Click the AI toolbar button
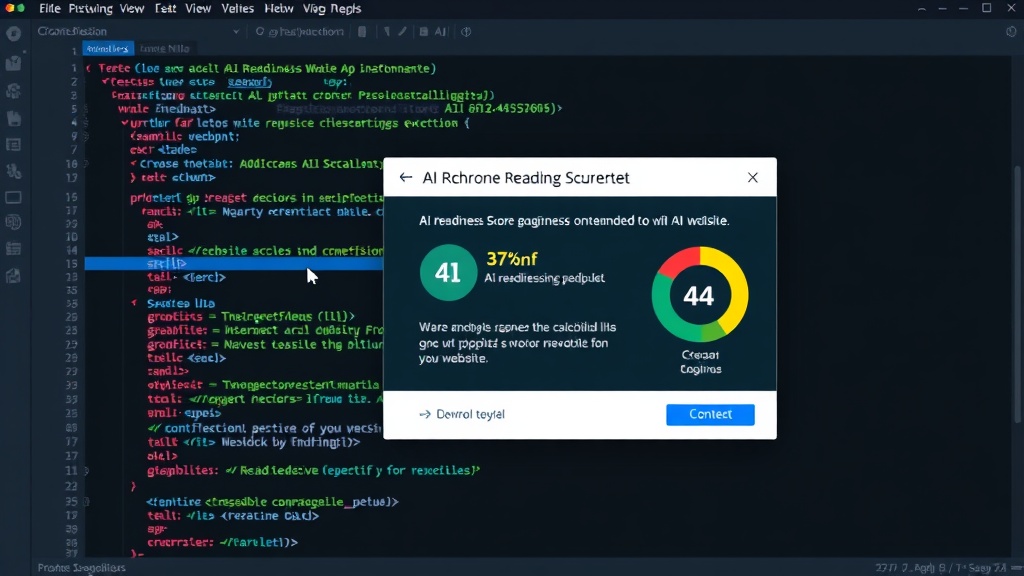 tap(441, 31)
